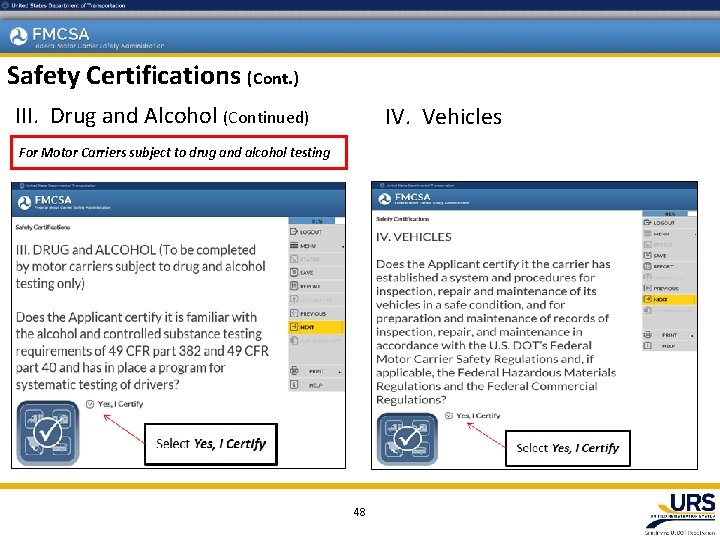Click 'IV. Vehicles' section heading
Image resolution: width=720 pixels, height=540 pixels.
coord(444,116)
